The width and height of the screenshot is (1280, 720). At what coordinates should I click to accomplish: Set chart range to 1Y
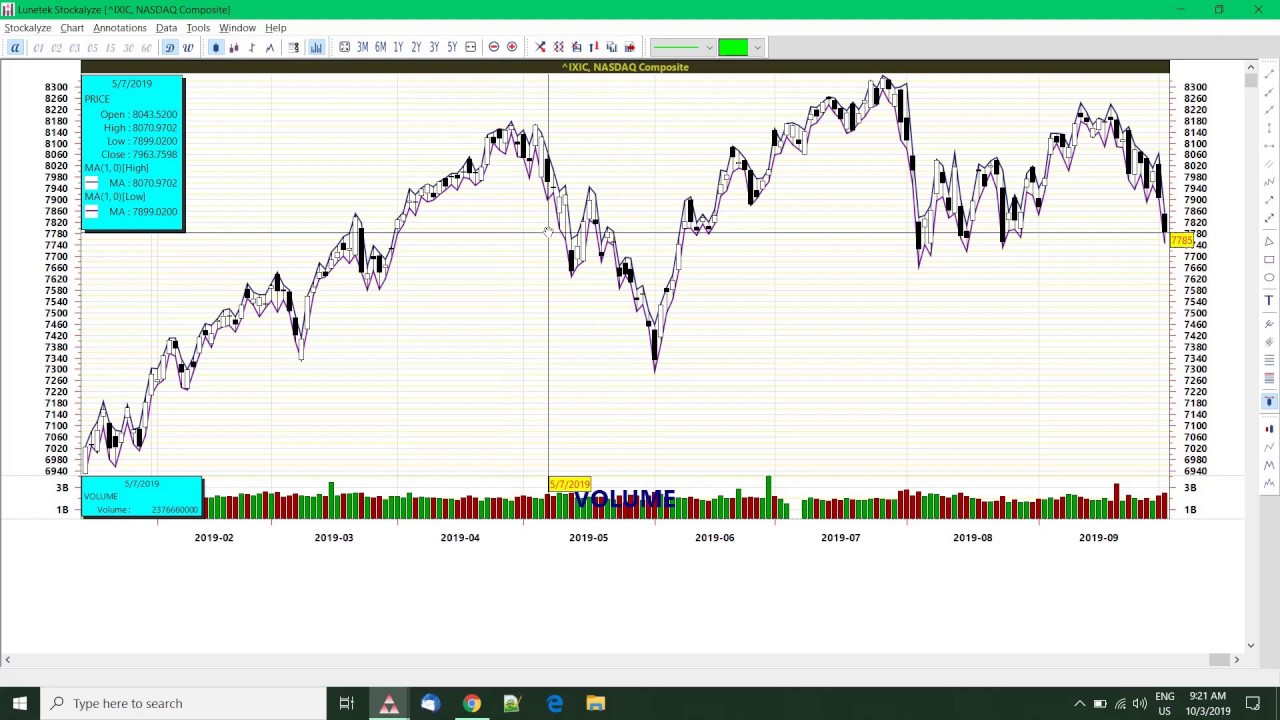[x=398, y=47]
